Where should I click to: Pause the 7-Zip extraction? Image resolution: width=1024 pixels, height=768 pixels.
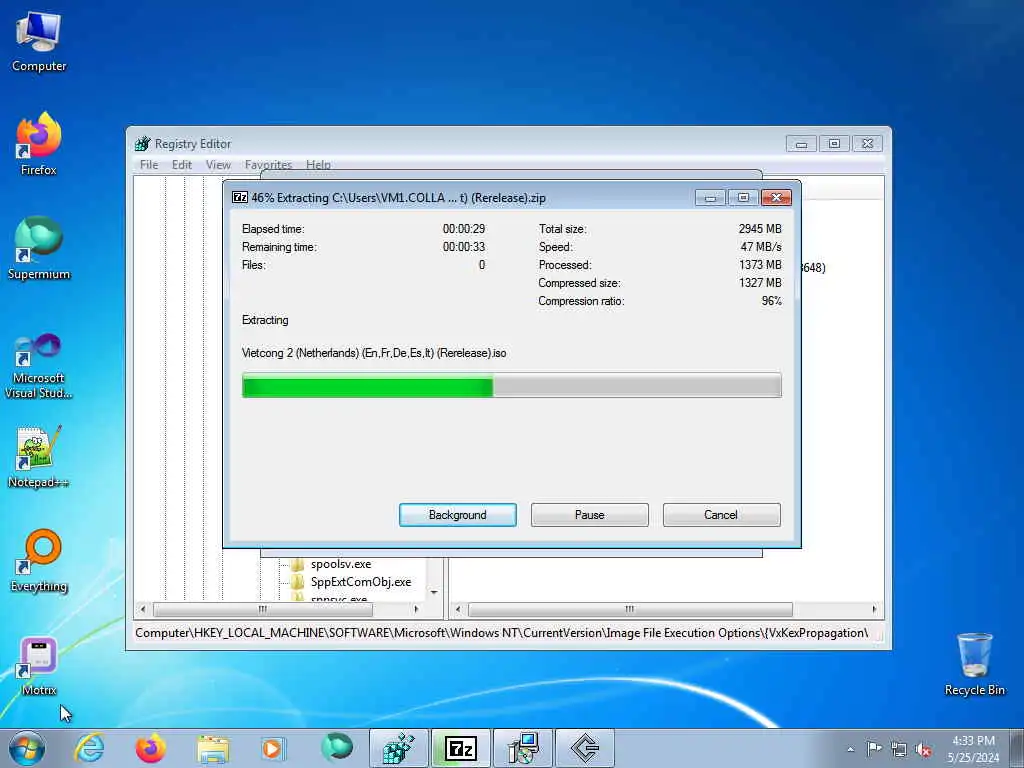589,515
